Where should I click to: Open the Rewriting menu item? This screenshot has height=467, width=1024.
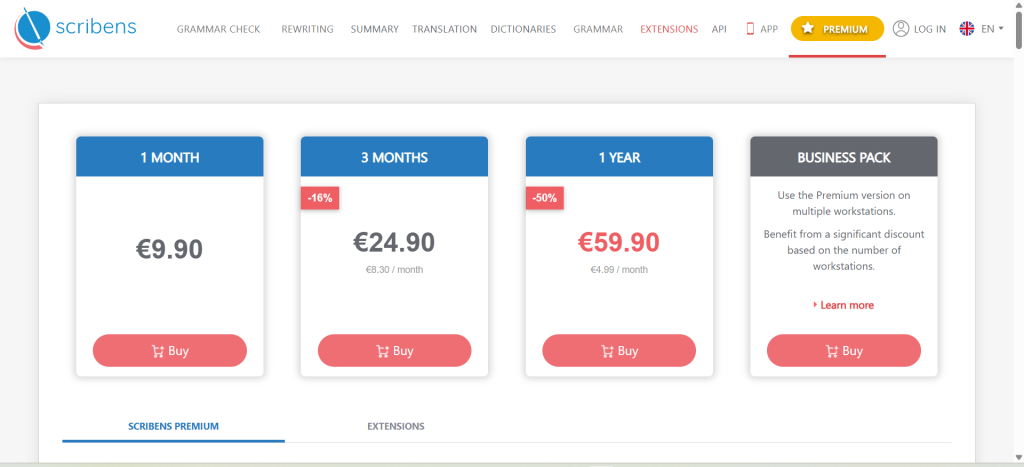pos(308,29)
